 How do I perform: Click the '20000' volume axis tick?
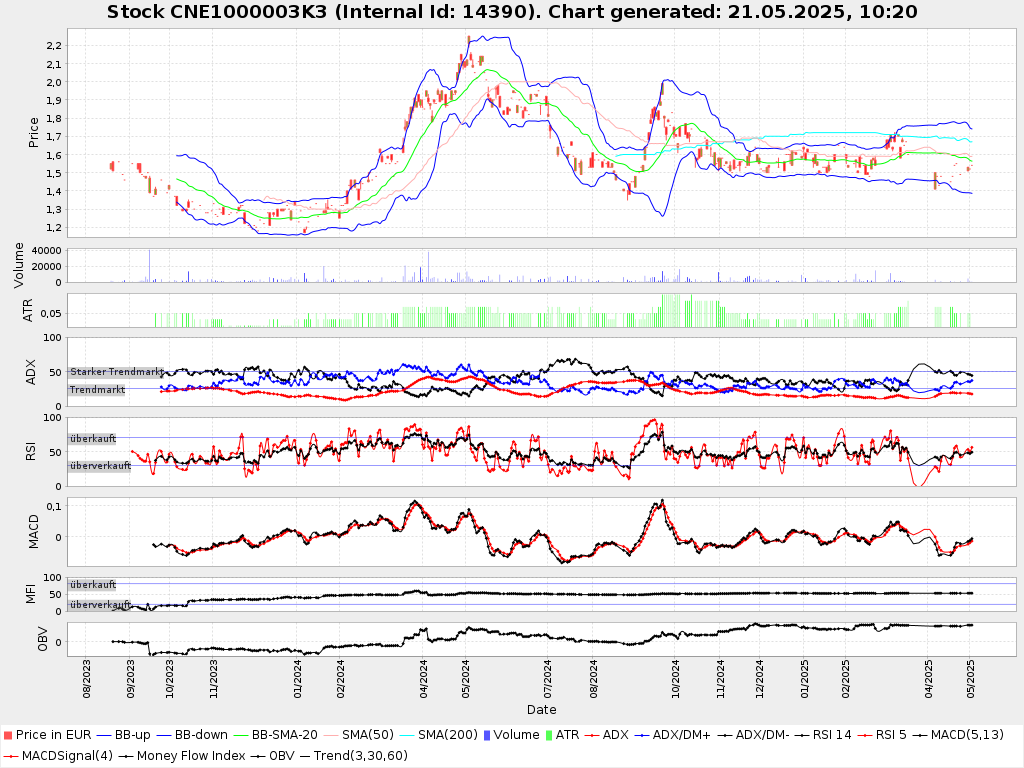pos(46,266)
